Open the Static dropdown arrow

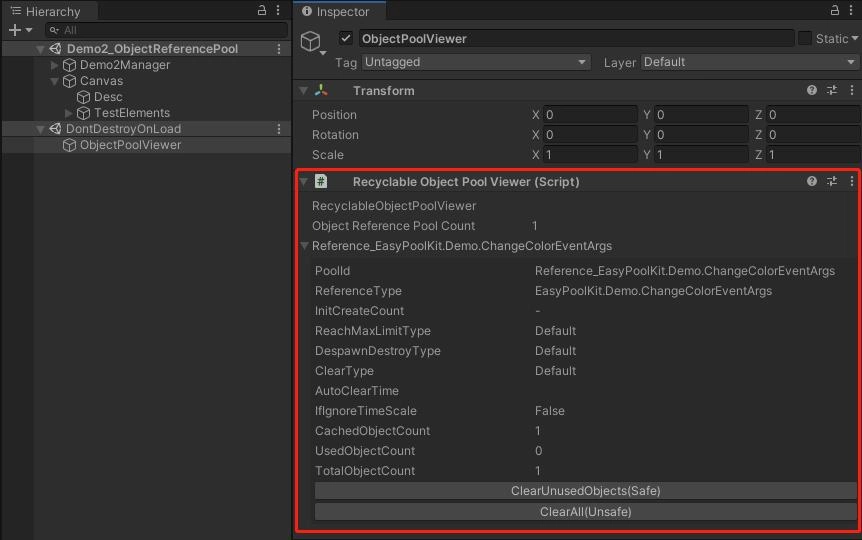pos(854,38)
